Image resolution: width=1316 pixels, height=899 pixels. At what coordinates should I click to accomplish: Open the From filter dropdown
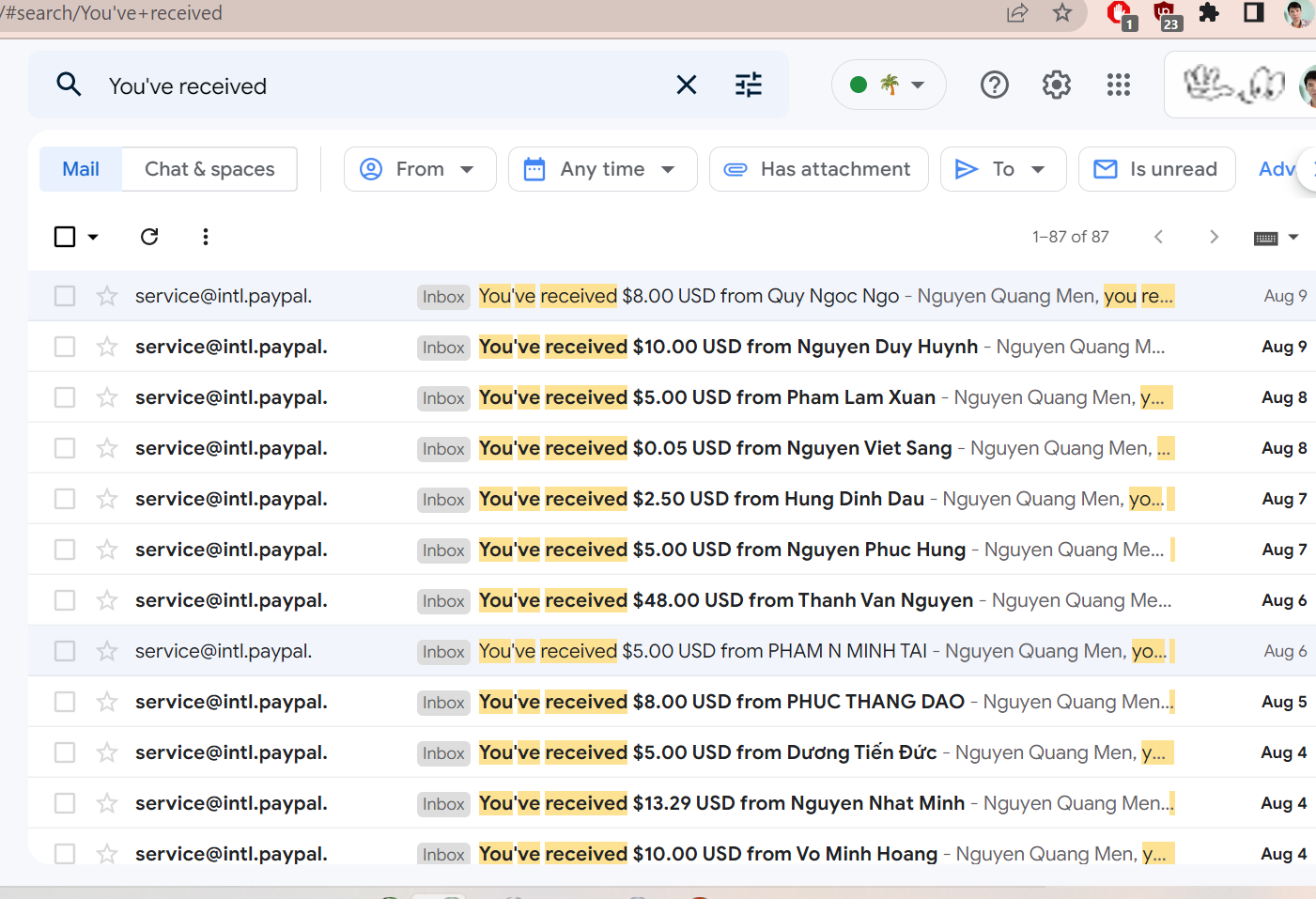420,169
